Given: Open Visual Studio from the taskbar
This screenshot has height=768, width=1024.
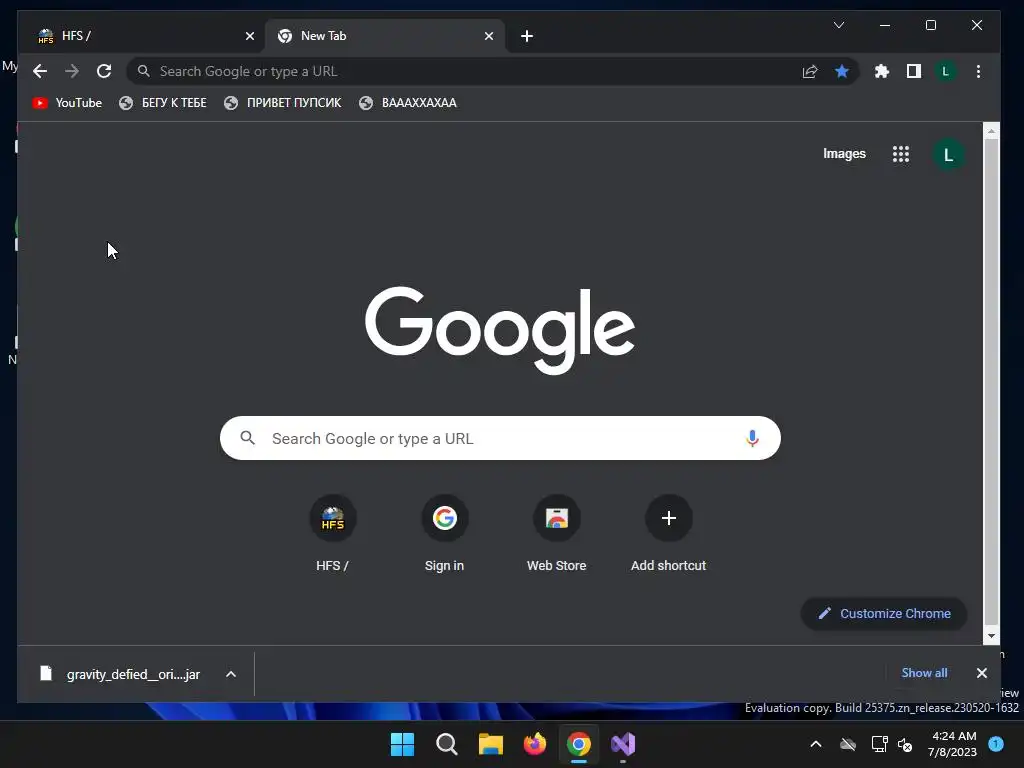Looking at the screenshot, I should coord(623,744).
